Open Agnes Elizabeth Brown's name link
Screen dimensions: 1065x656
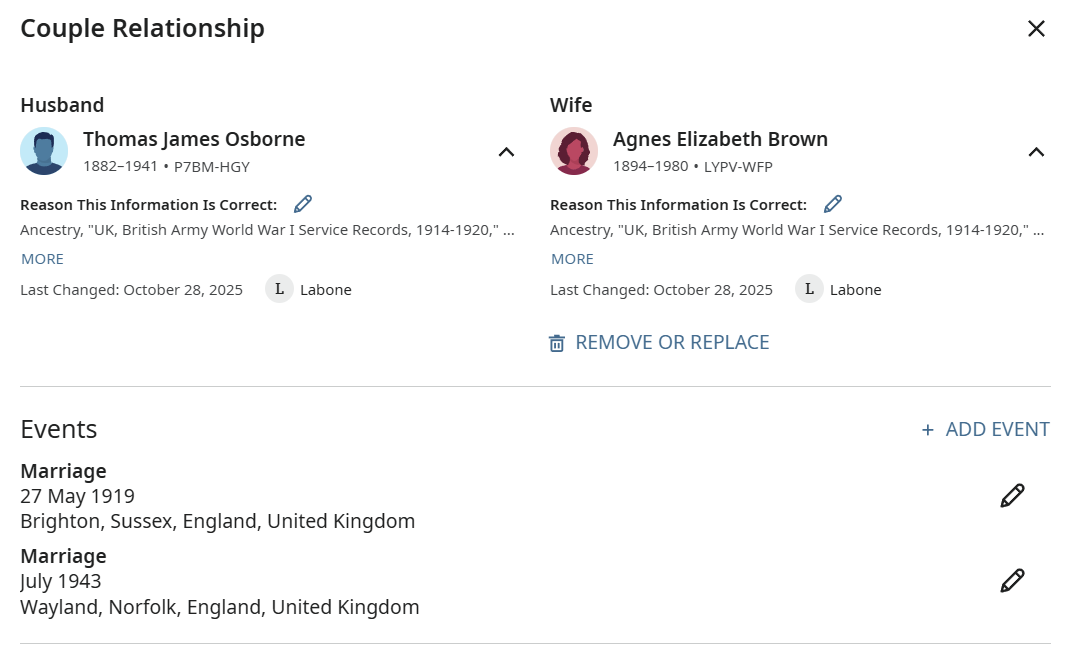pos(720,139)
